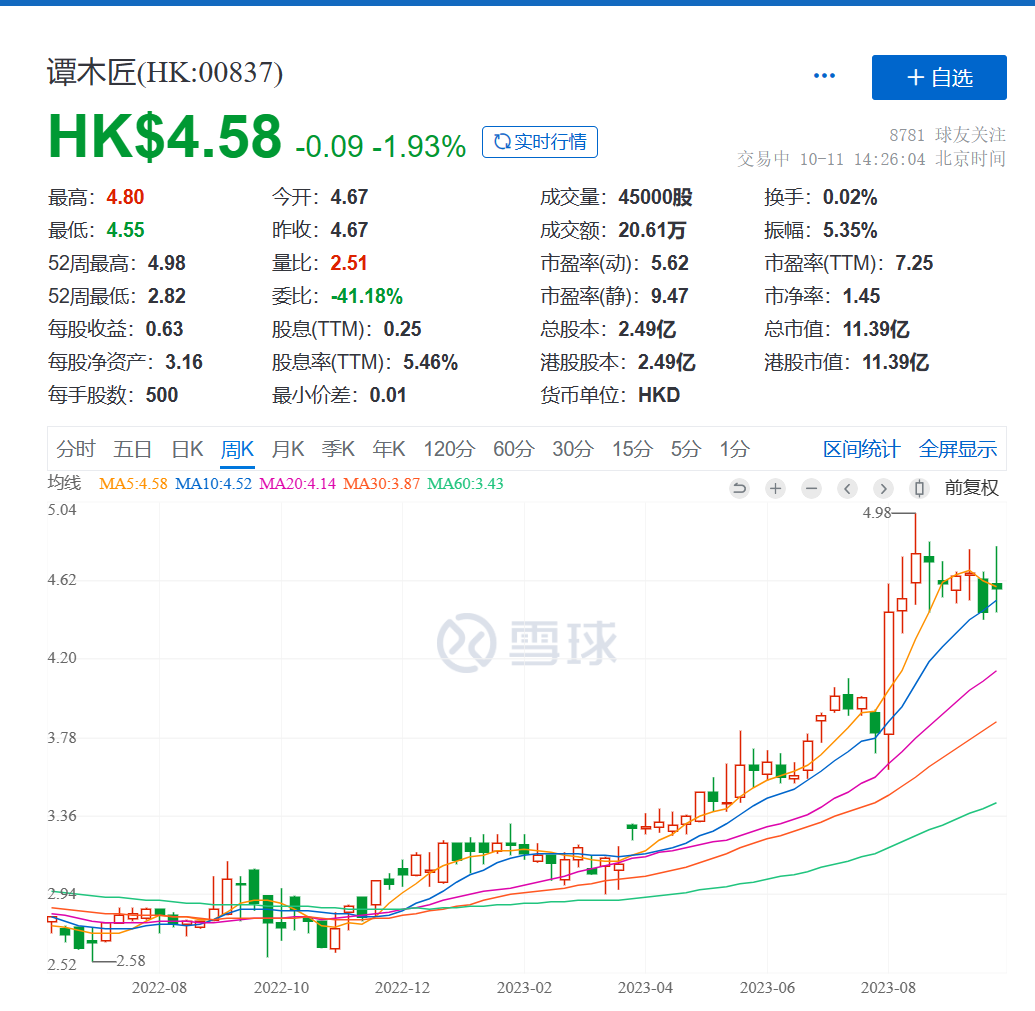Click the 最低 value 4.55

click(x=125, y=230)
